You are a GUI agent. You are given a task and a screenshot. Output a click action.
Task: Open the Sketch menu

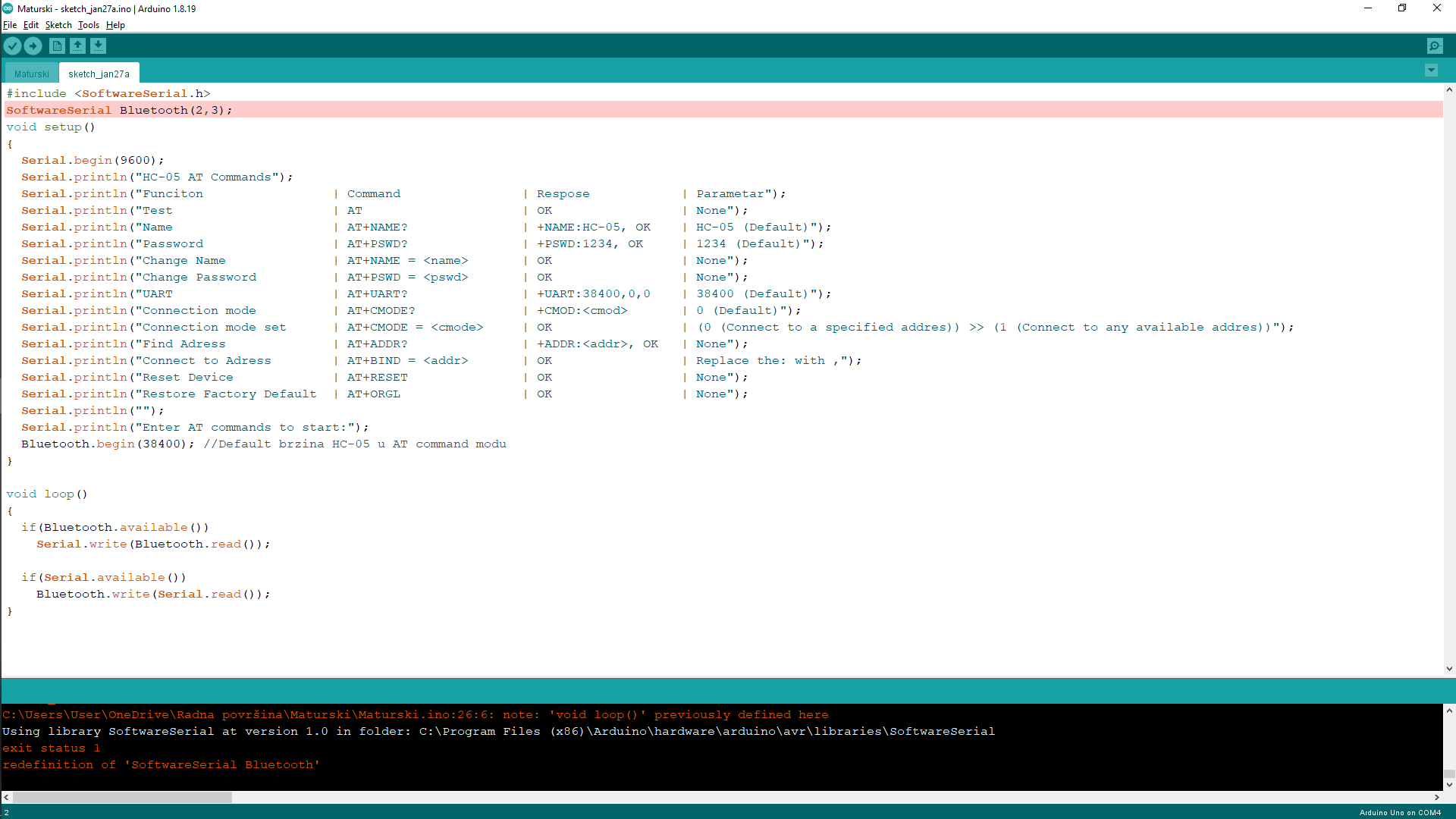pyautogui.click(x=58, y=25)
